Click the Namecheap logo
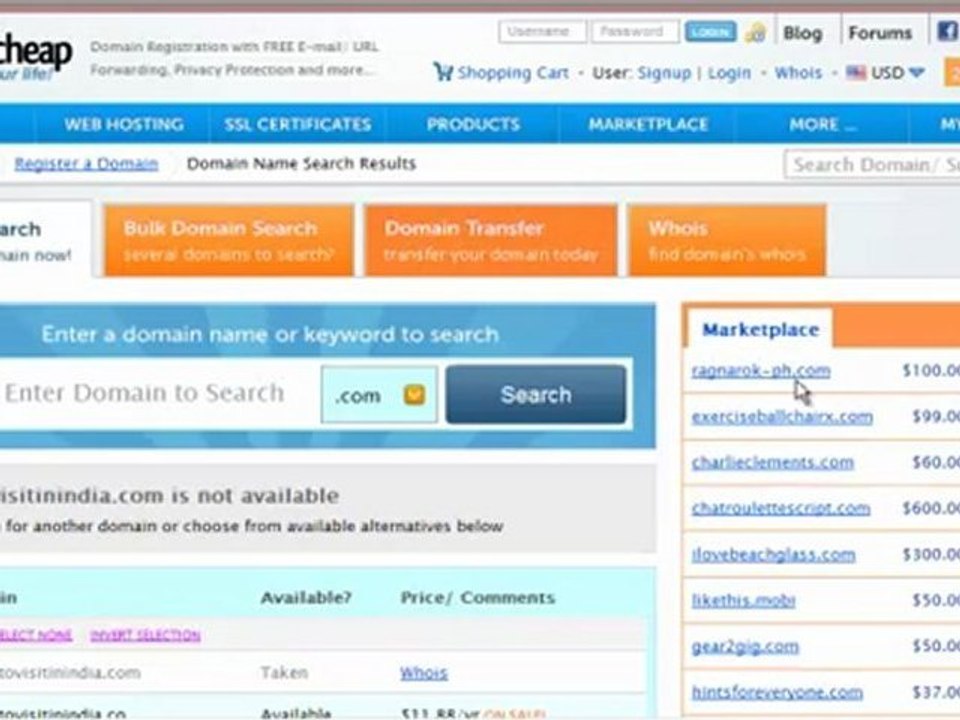The image size is (960, 720). click(x=34, y=57)
